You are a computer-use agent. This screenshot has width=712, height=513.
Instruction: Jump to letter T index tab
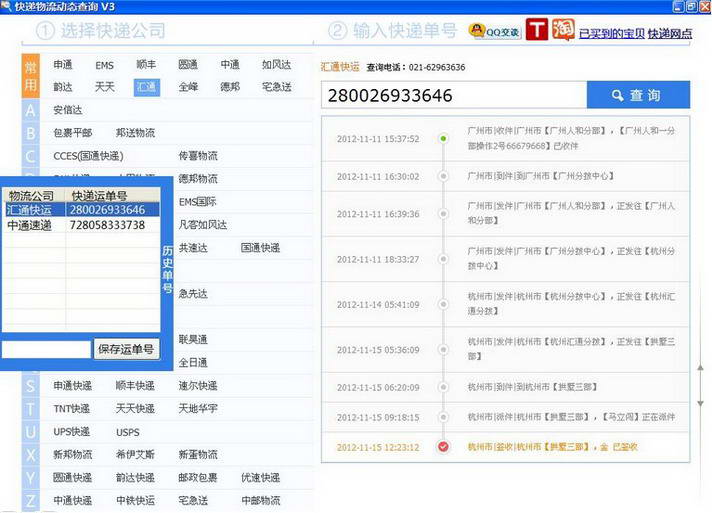[x=30, y=409]
